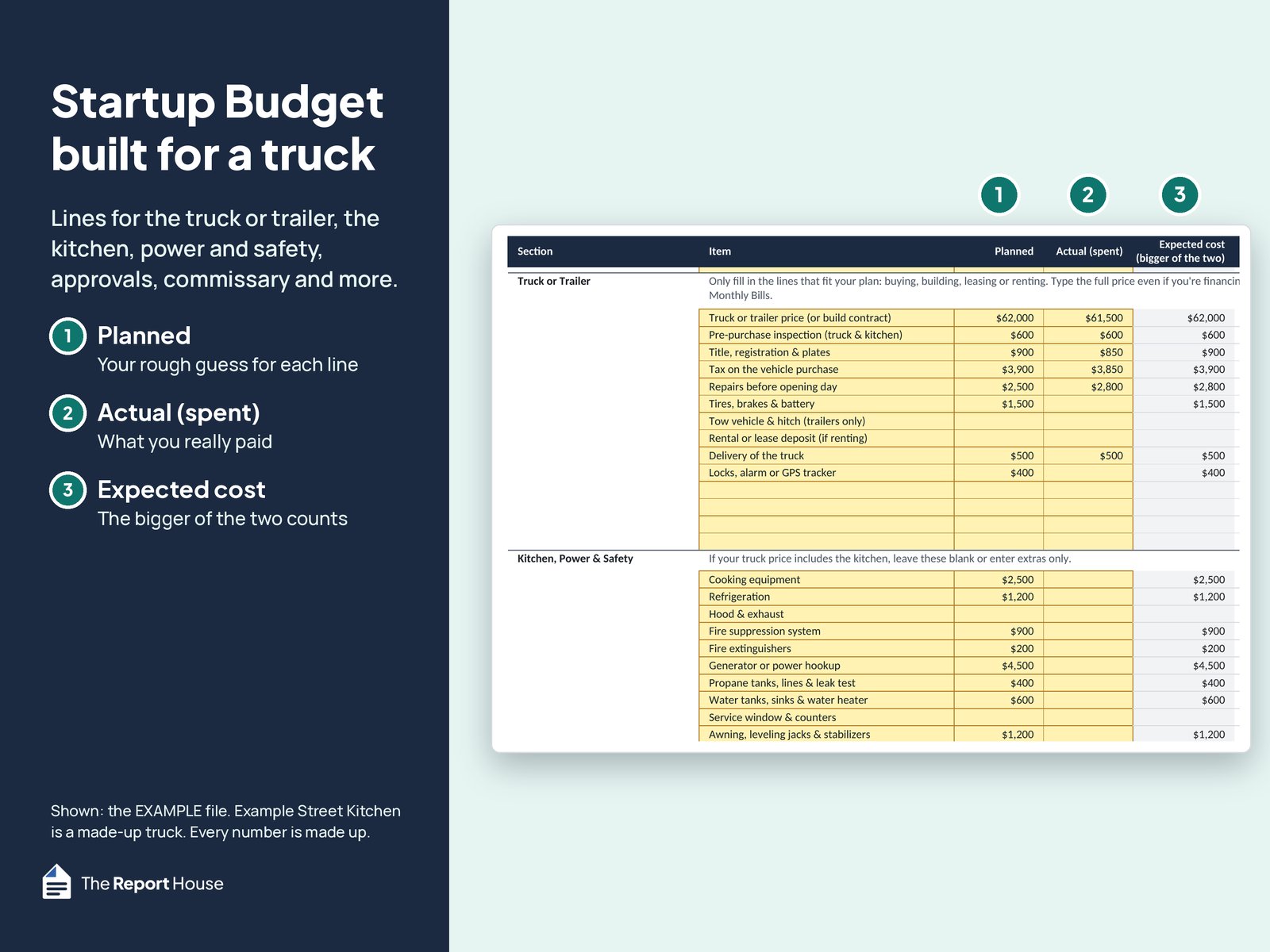The height and width of the screenshot is (952, 1270).
Task: Select the 'Expected cost (bigger of the two)' header
Action: point(1180,251)
